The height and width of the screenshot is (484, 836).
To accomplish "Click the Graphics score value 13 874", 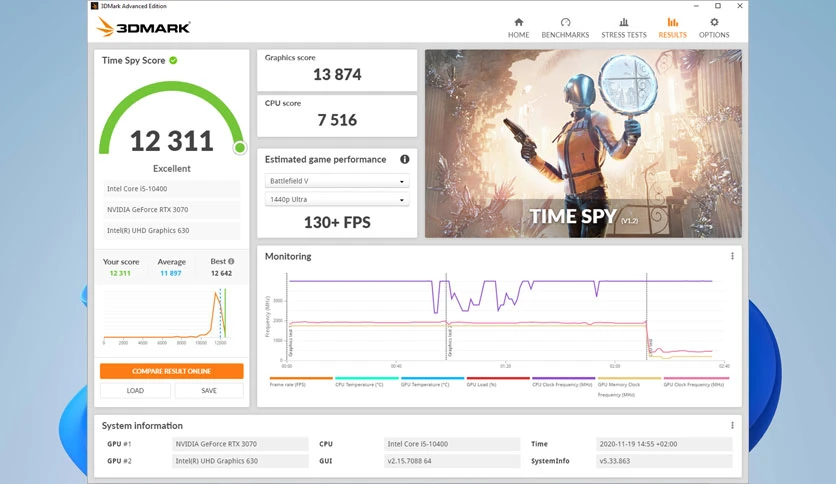I will 337,75.
